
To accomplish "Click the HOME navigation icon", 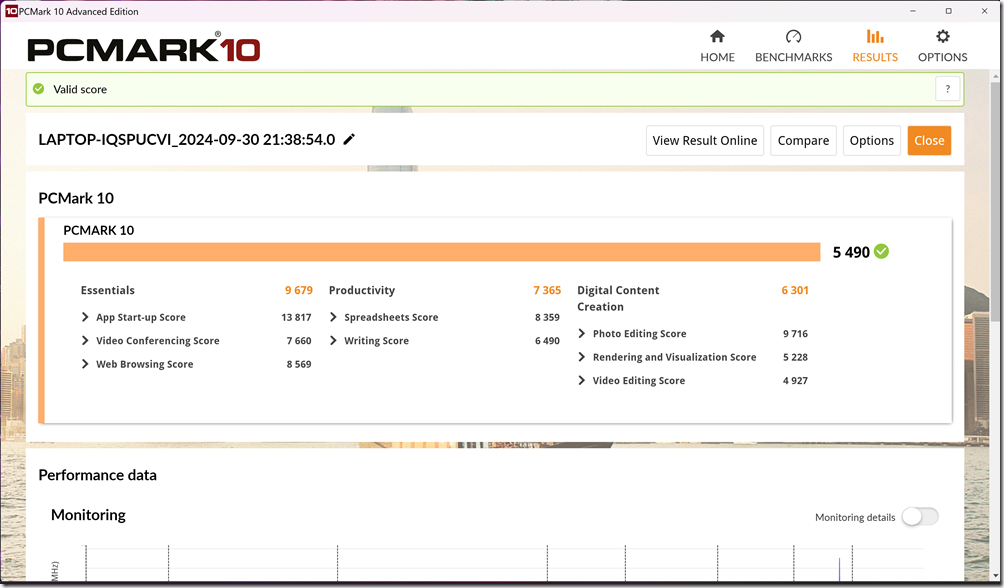I will point(717,37).
